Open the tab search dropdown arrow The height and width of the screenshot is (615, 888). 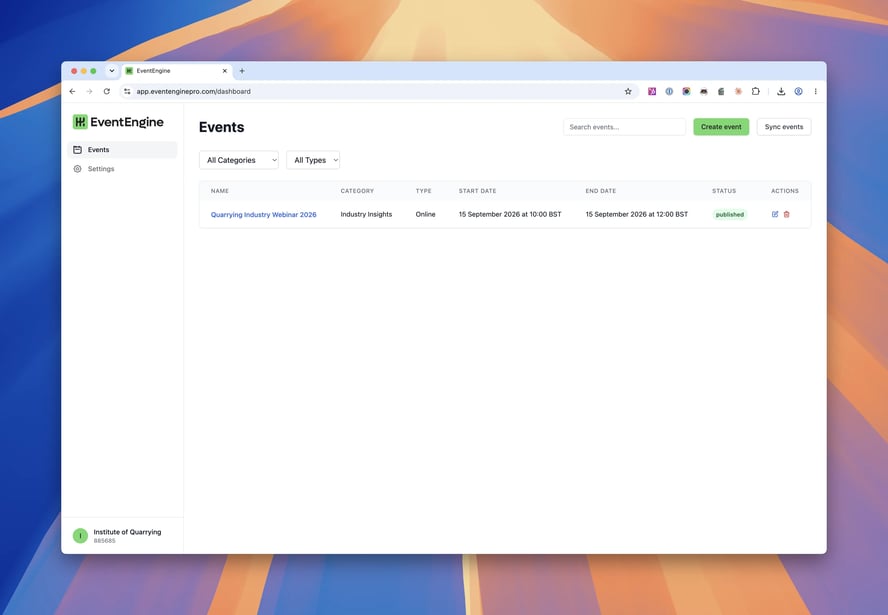[x=112, y=71]
